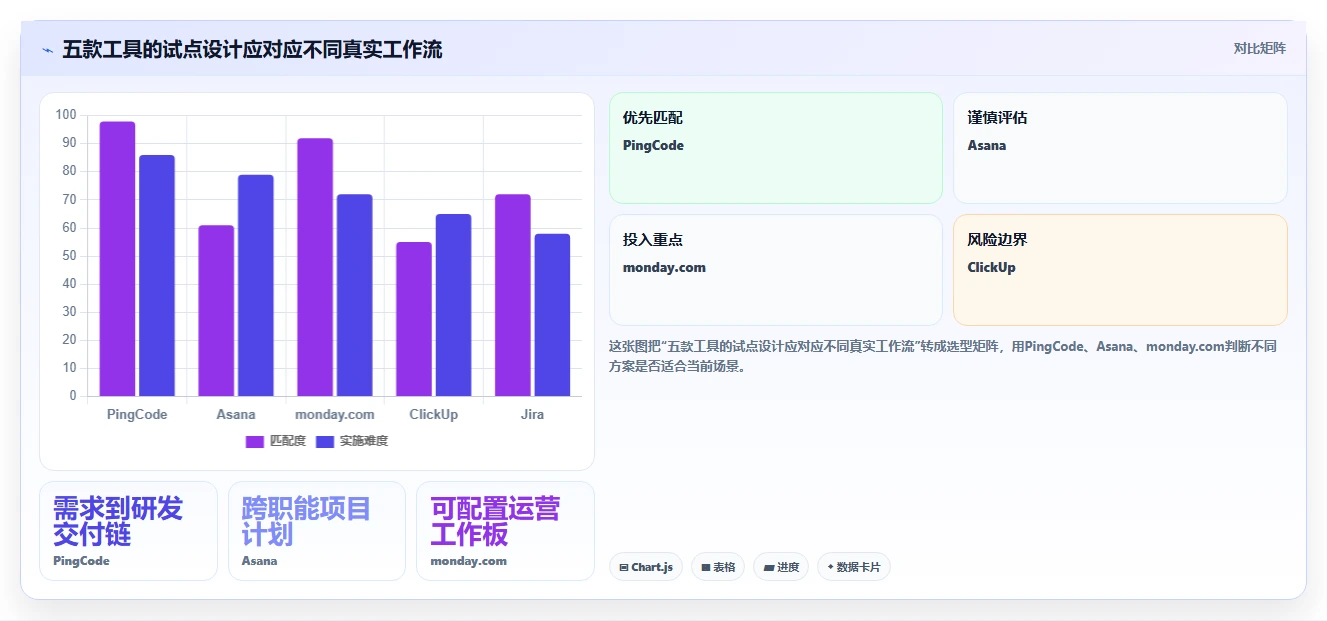The width and height of the screenshot is (1327, 621).
Task: Click monday.com's purple 匹配度 bar
Action: pos(315,267)
